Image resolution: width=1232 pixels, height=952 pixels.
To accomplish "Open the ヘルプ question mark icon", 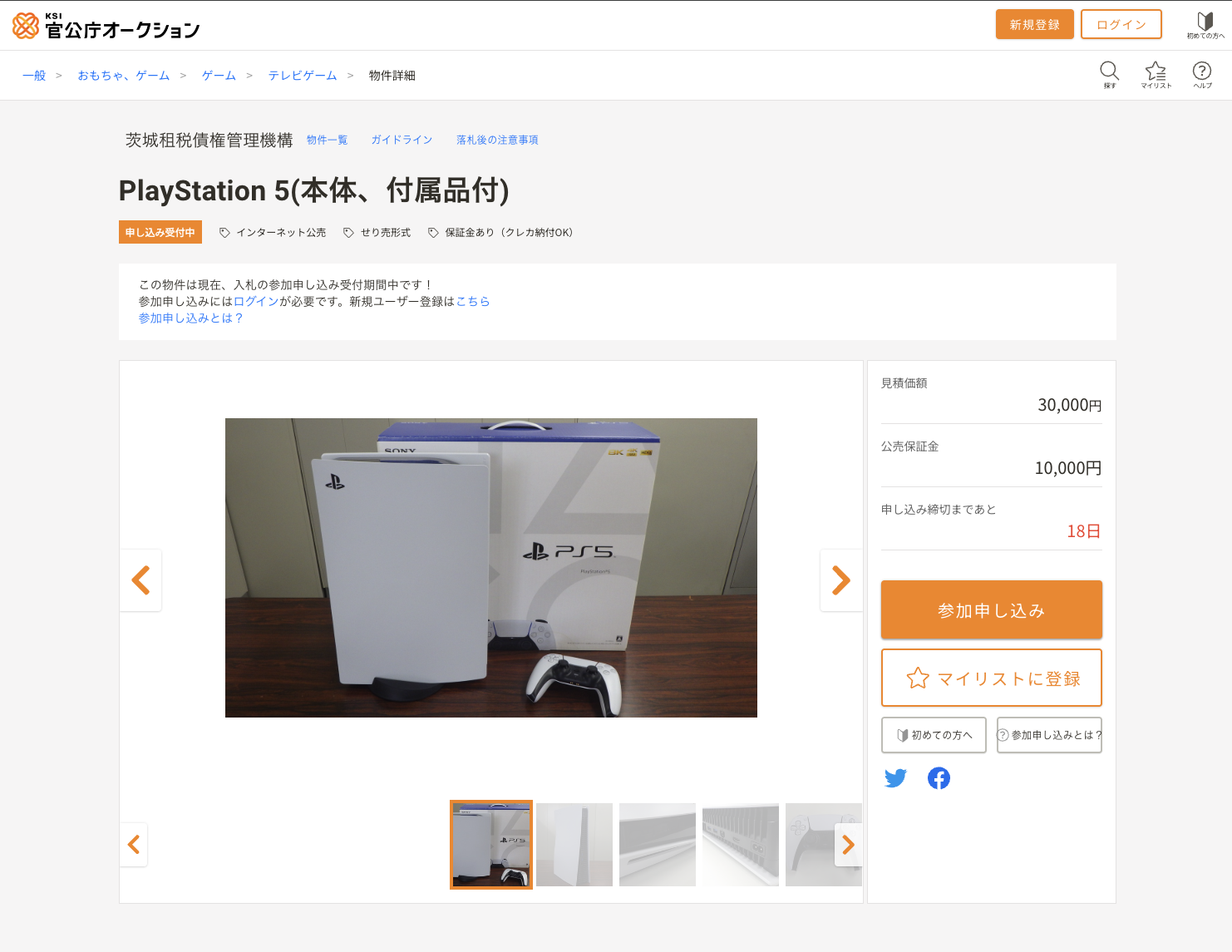I will pos(1202,75).
